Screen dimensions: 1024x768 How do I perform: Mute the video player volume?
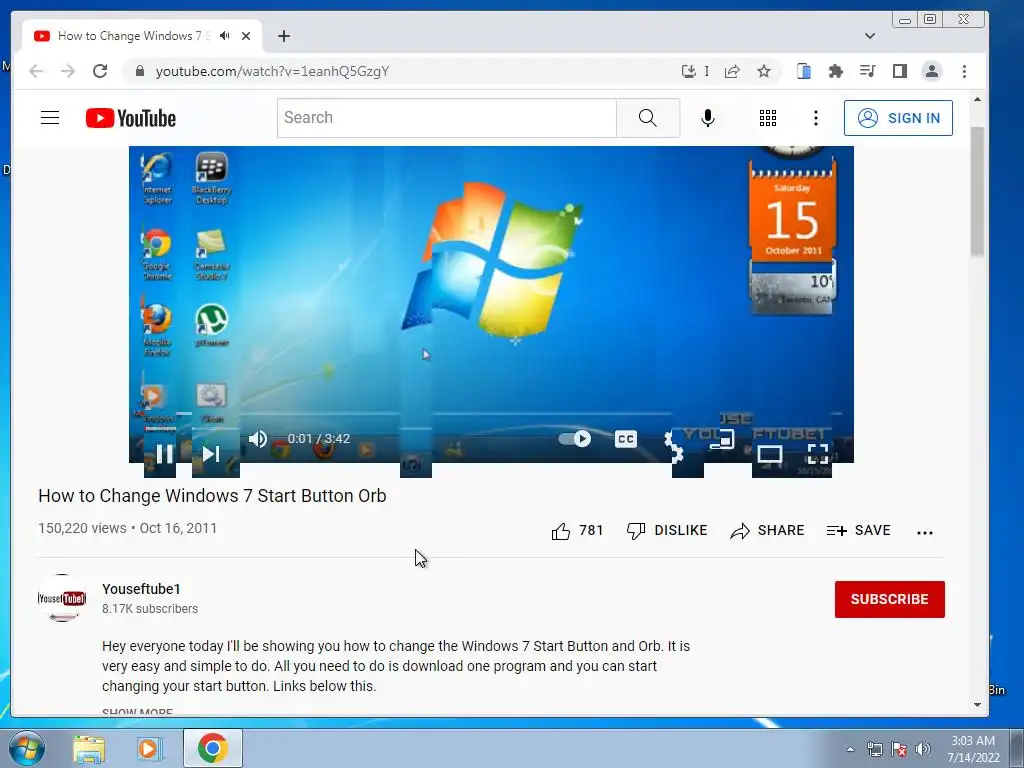tap(258, 439)
